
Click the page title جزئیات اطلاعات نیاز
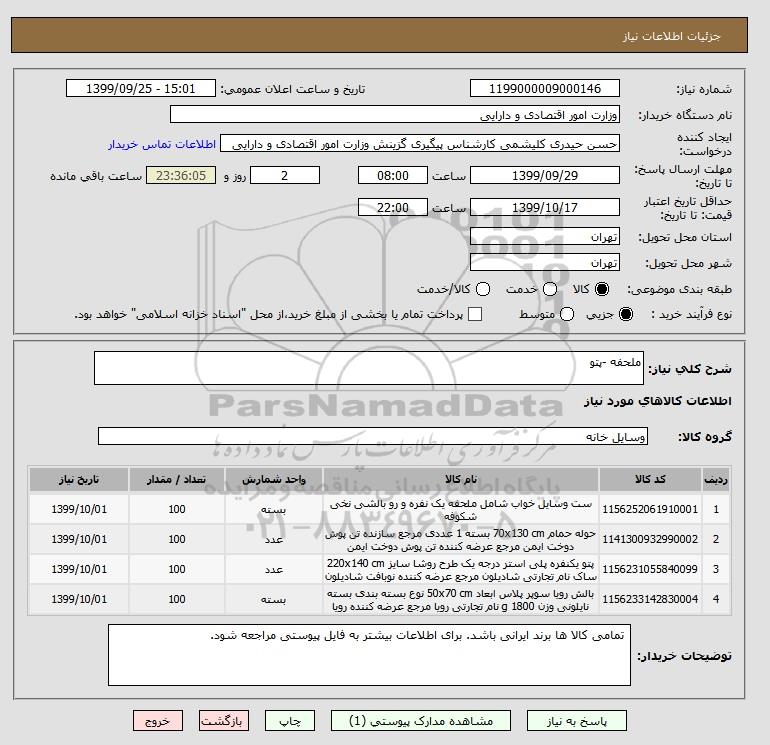click(x=671, y=37)
